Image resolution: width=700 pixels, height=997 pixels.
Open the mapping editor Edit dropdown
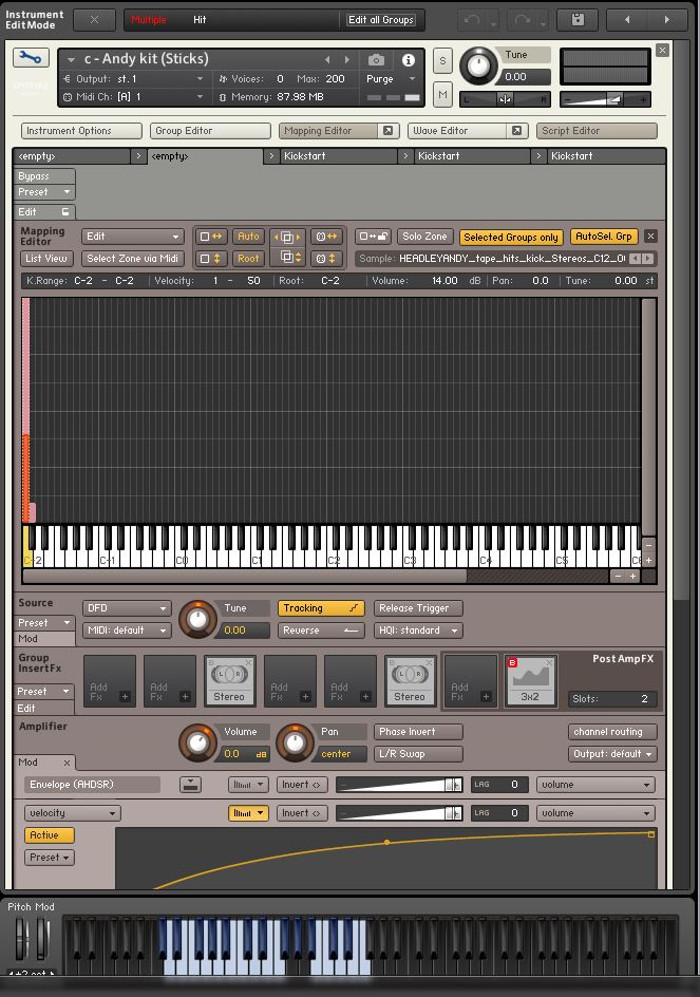[x=132, y=237]
